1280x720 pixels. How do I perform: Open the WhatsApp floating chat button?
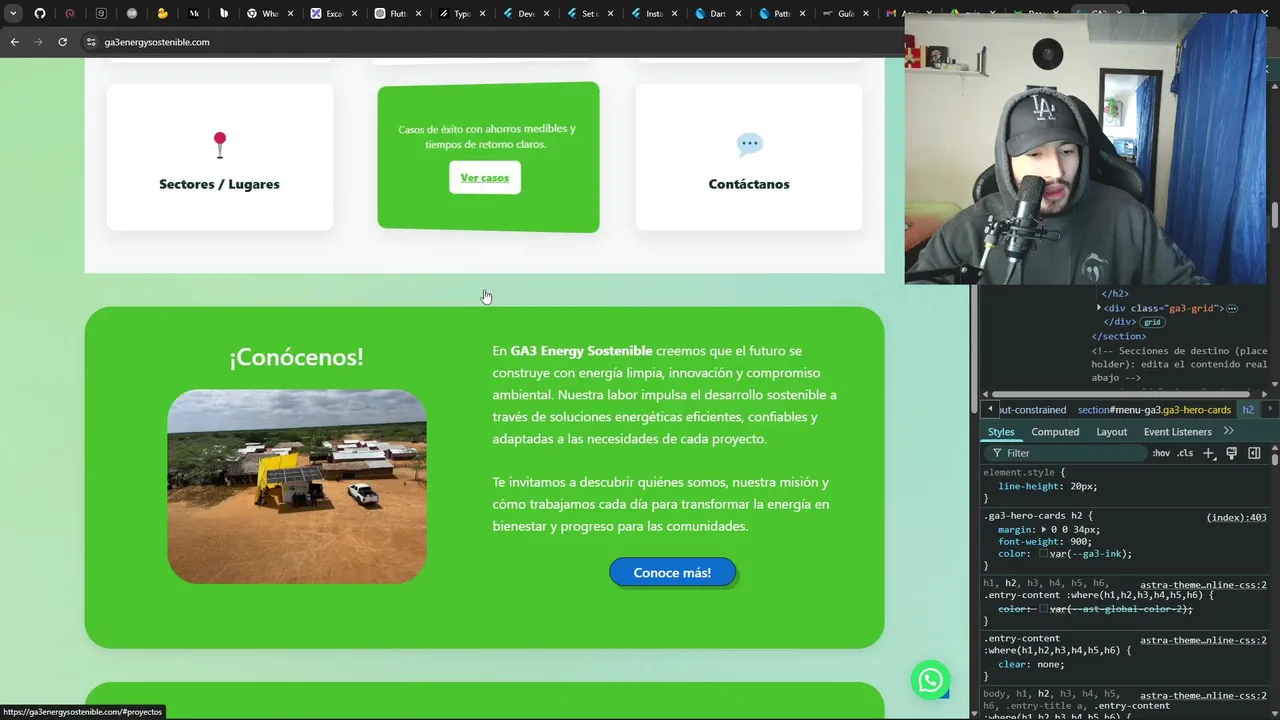click(x=930, y=680)
